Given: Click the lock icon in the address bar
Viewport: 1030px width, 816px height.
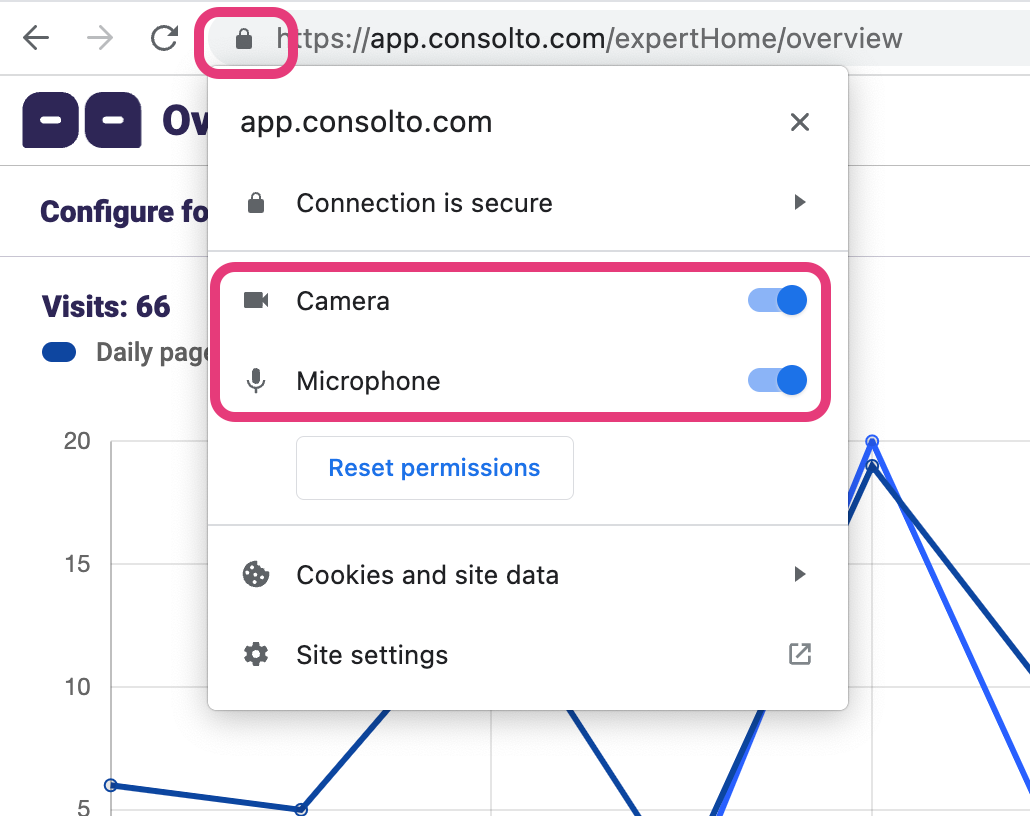Looking at the screenshot, I should [246, 38].
